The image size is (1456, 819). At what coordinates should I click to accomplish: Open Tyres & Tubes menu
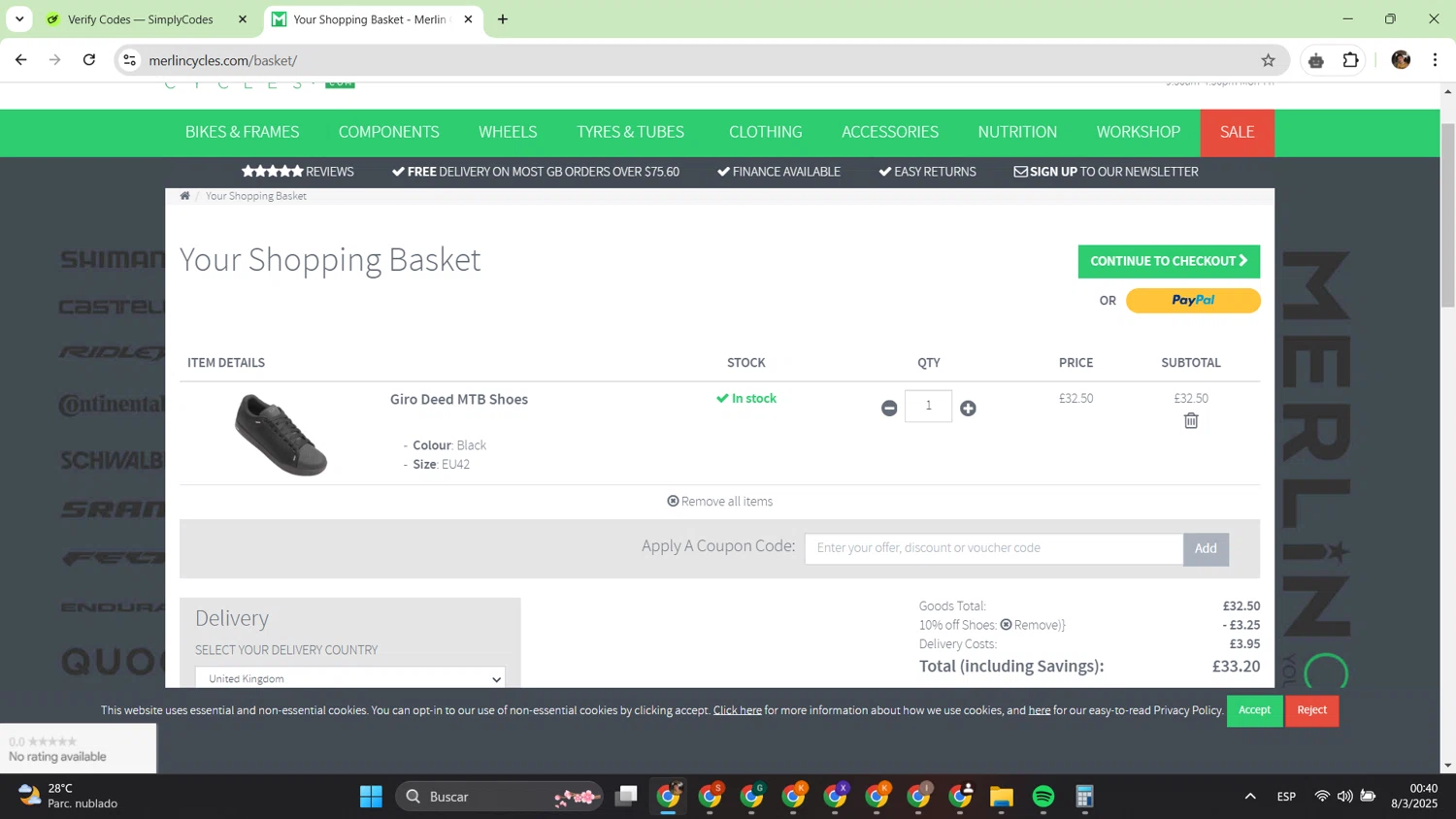click(631, 132)
